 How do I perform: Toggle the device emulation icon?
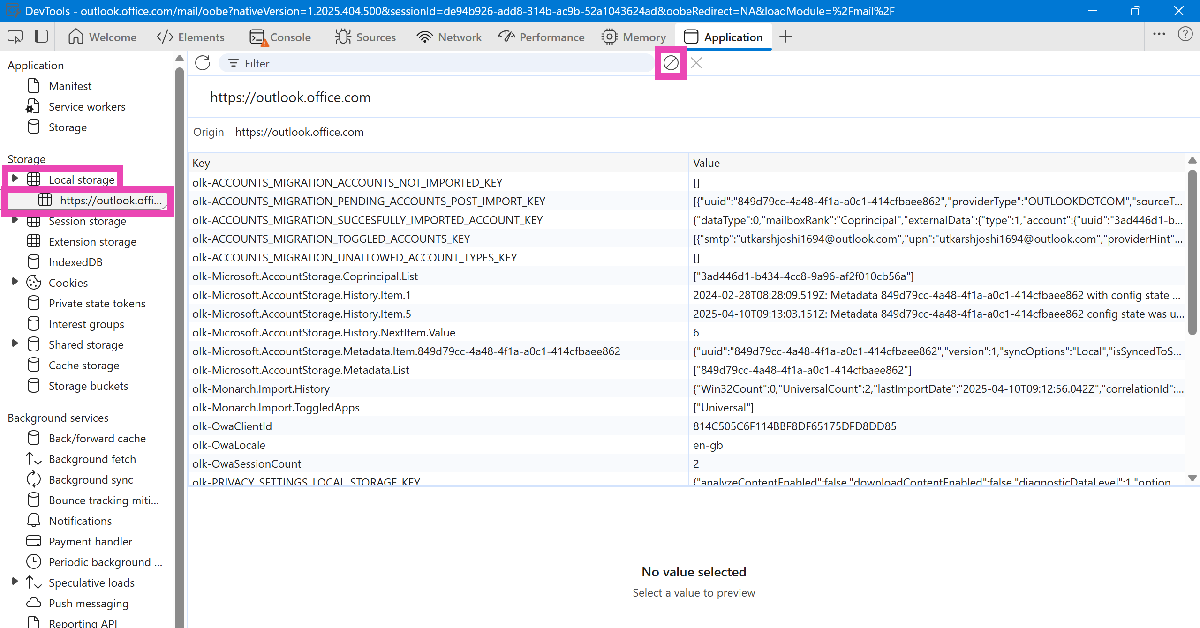point(41,37)
